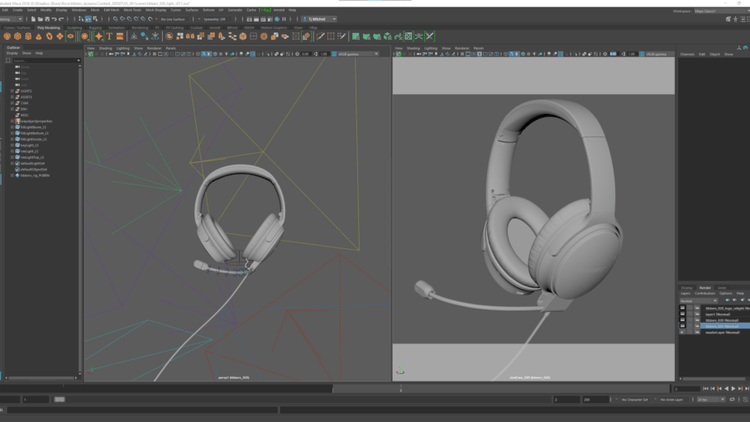This screenshot has width=750, height=422.
Task: Toggle renderable flag of masterLayer
Action: coord(683,332)
